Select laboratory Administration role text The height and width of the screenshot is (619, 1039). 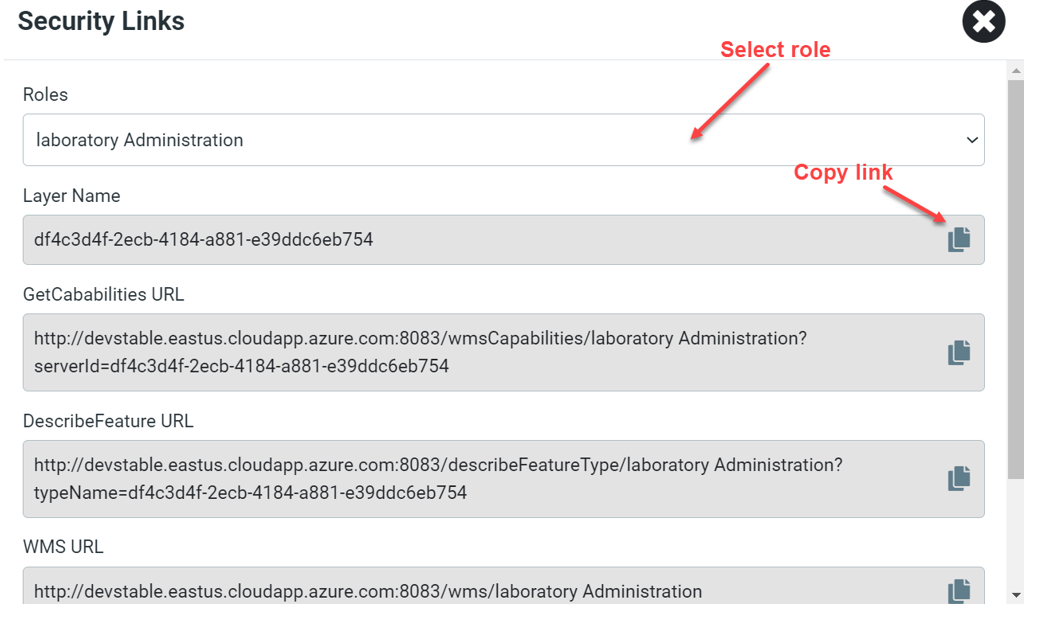pos(139,140)
